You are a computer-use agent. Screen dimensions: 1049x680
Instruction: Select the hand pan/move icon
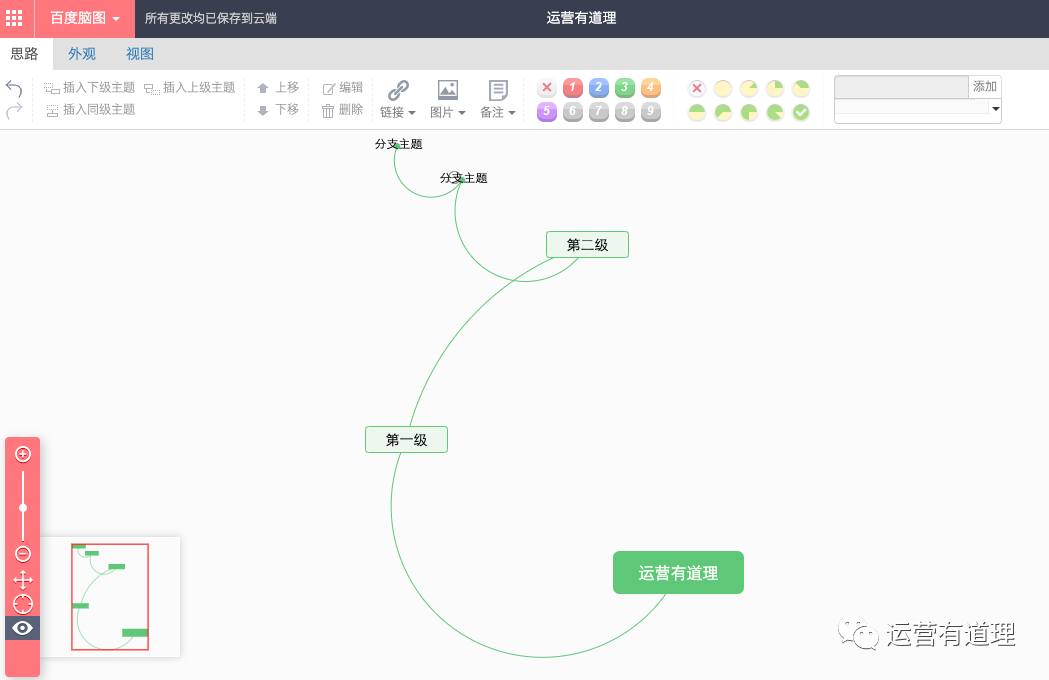coord(23,579)
